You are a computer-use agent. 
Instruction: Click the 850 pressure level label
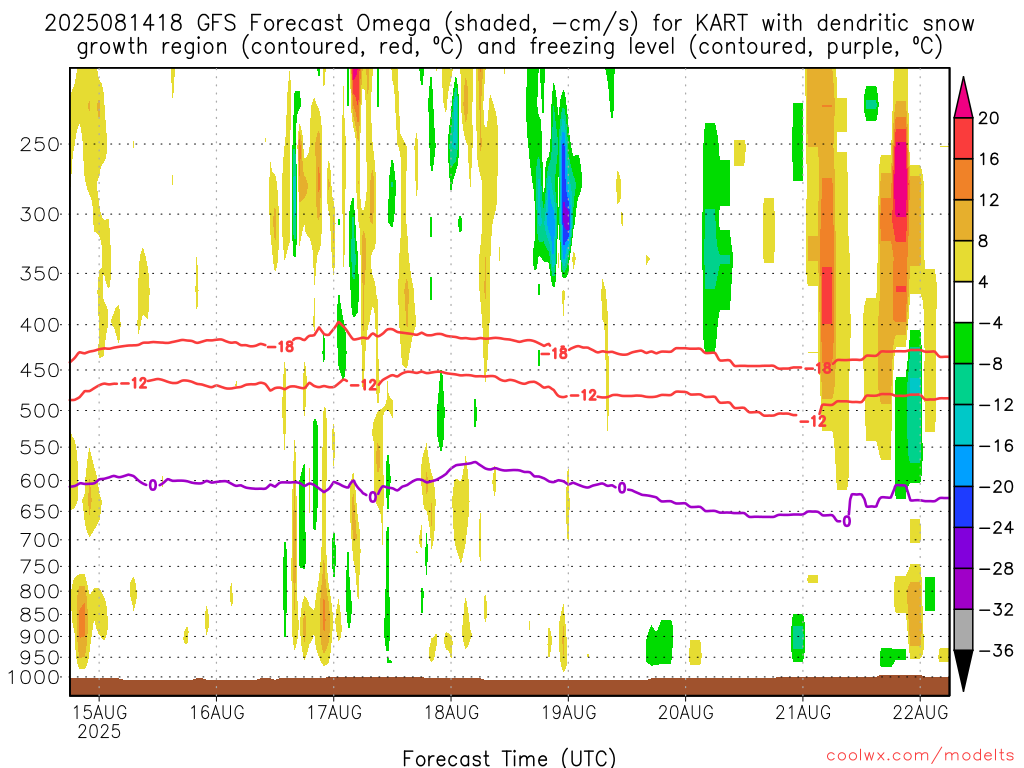pyautogui.click(x=40, y=615)
